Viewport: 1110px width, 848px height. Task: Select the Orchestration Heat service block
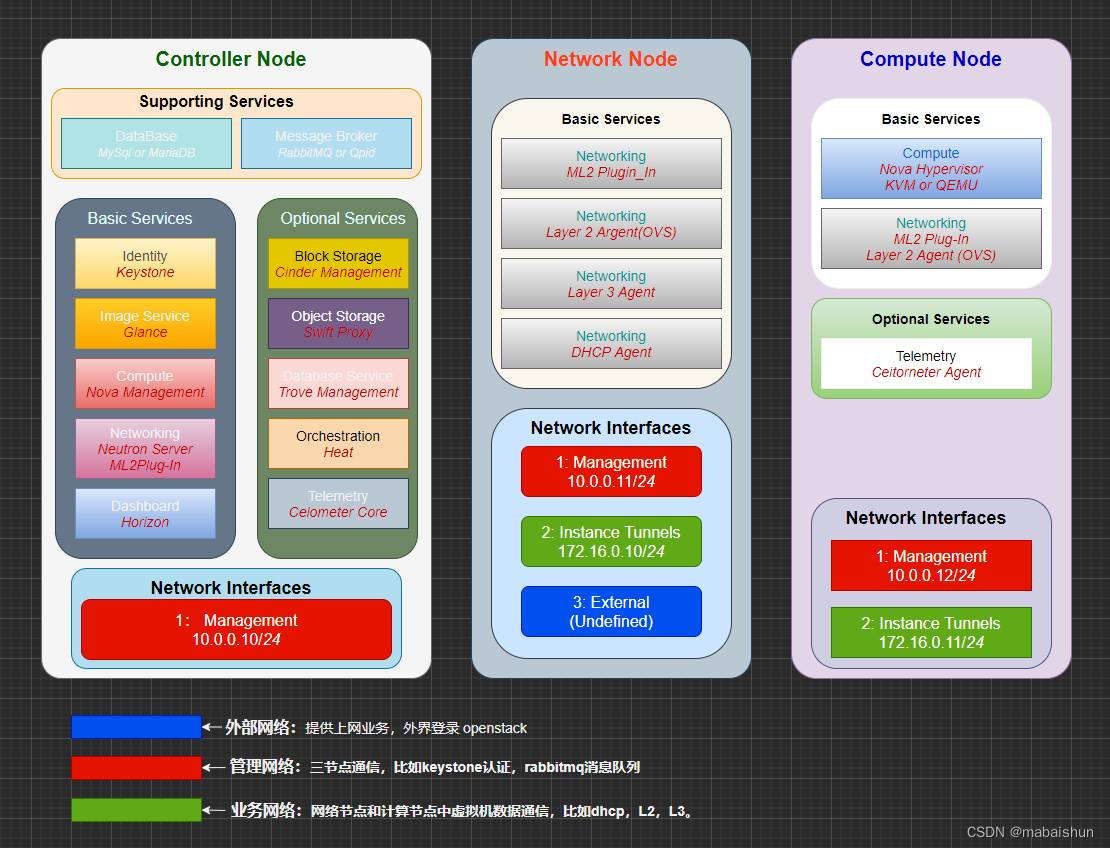(338, 441)
